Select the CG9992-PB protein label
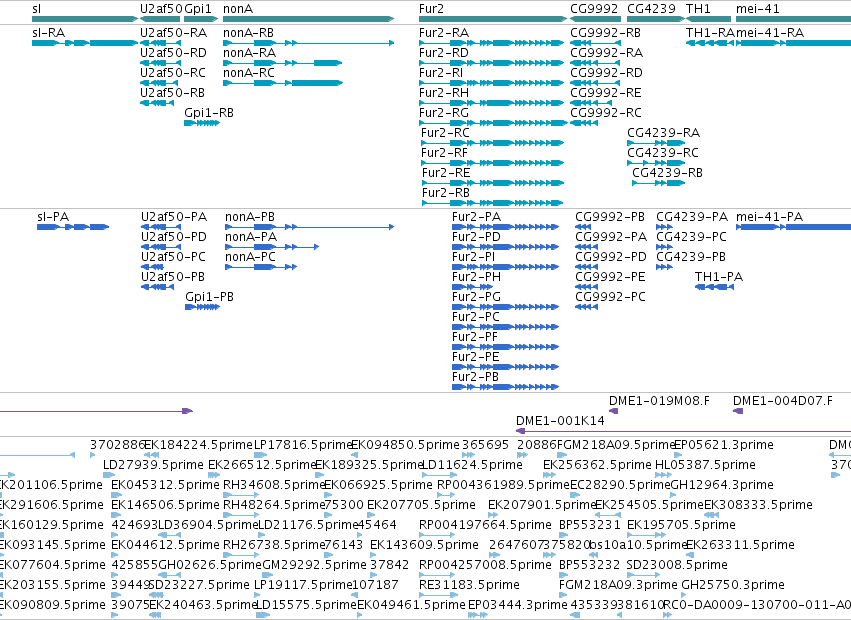Image resolution: width=851 pixels, height=620 pixels. tap(610, 217)
